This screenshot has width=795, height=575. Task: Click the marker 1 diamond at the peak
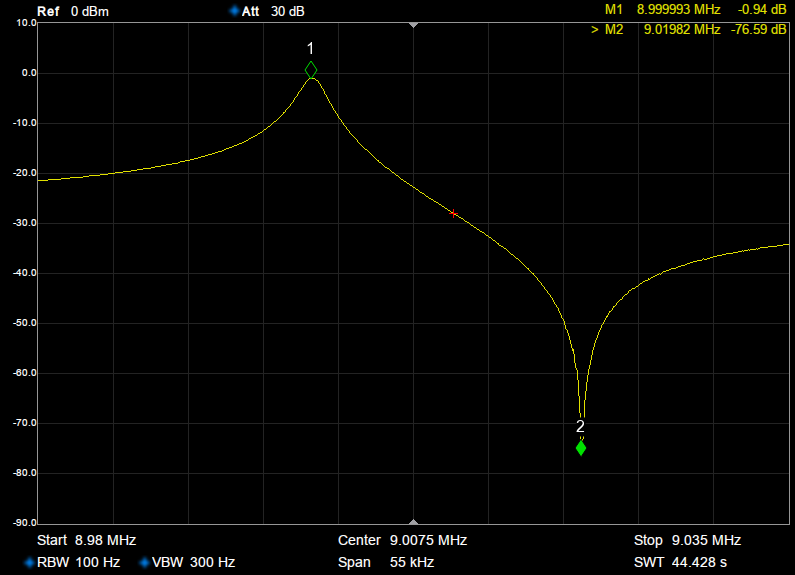(311, 70)
